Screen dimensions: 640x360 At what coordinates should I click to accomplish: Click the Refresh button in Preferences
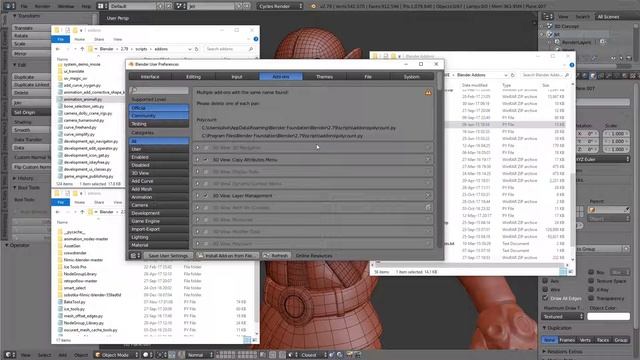(x=276, y=256)
